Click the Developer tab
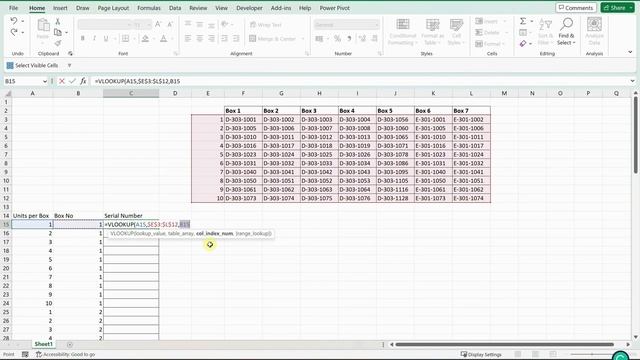The width and height of the screenshot is (640, 360). pyautogui.click(x=249, y=8)
